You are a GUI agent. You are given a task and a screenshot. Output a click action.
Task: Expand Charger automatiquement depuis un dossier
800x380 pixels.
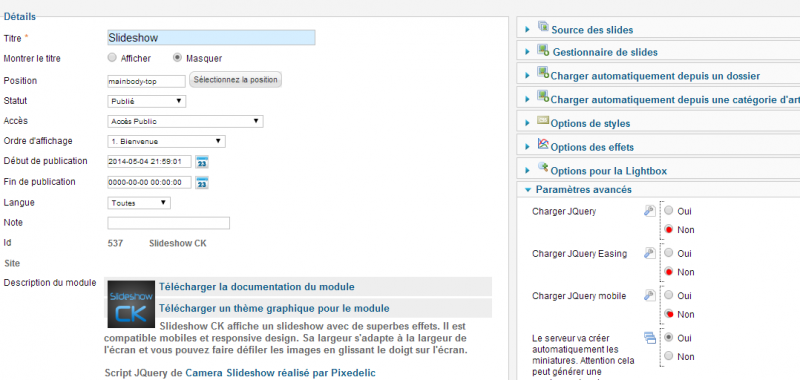(655, 76)
